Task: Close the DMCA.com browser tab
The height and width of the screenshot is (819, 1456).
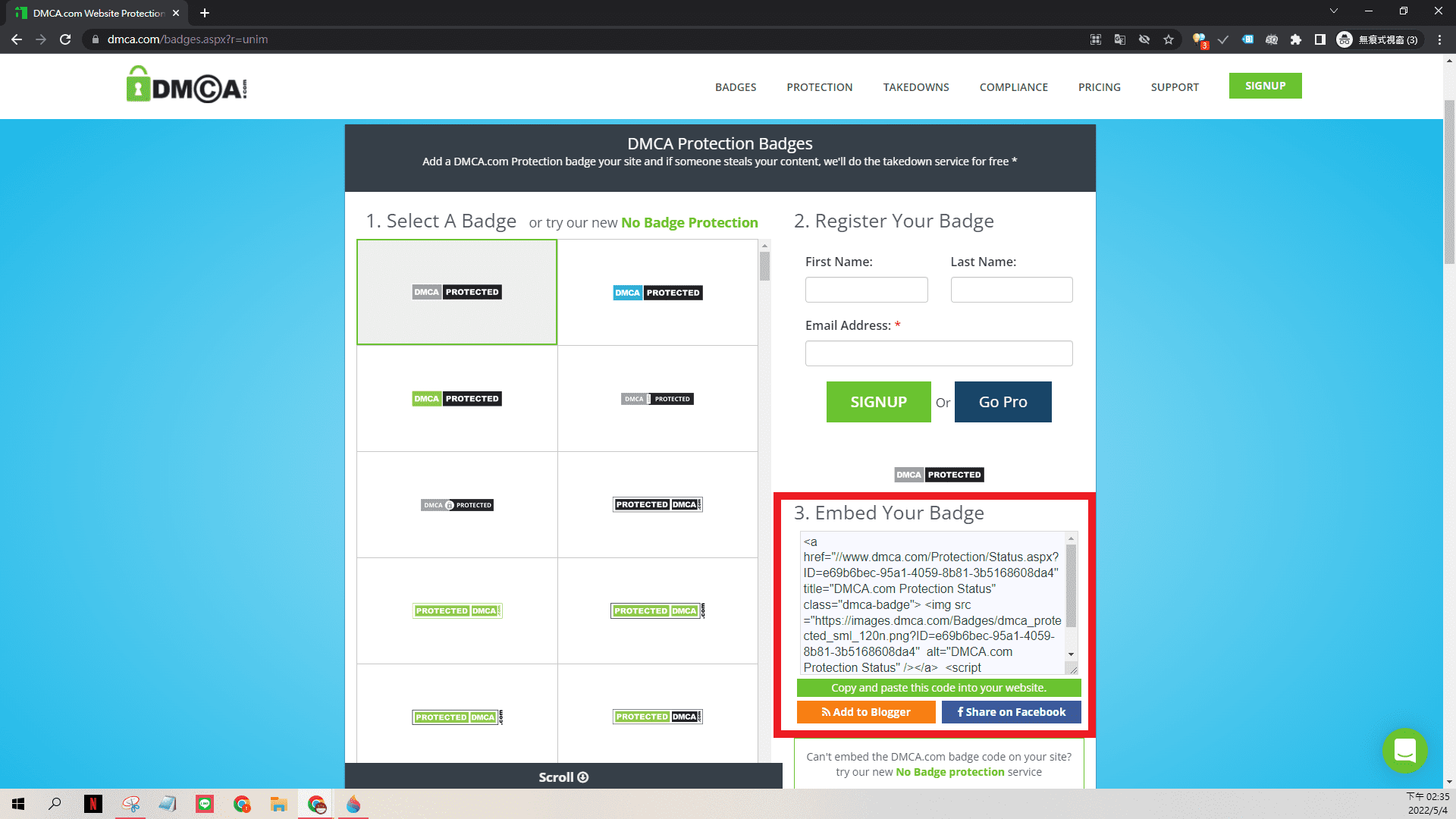Action: coord(176,13)
